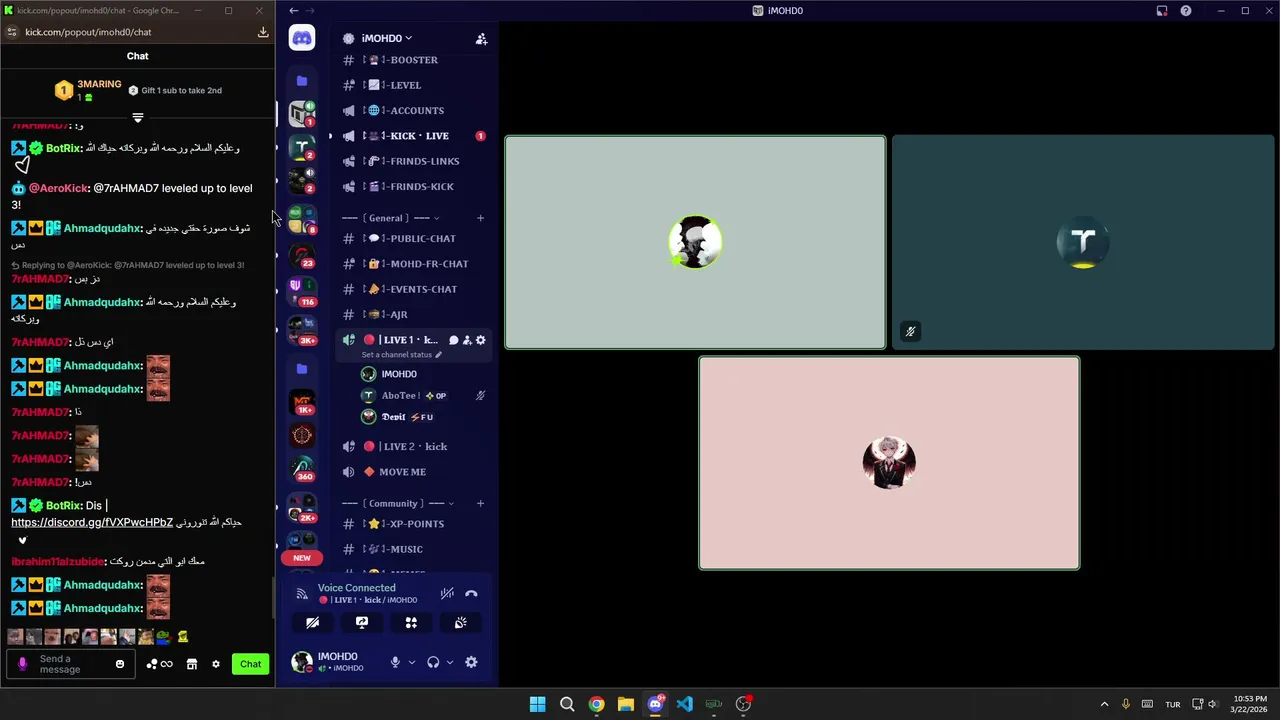Screen dimensions: 1280x720
Task: Open Kick chat shop icon
Action: [x=192, y=664]
